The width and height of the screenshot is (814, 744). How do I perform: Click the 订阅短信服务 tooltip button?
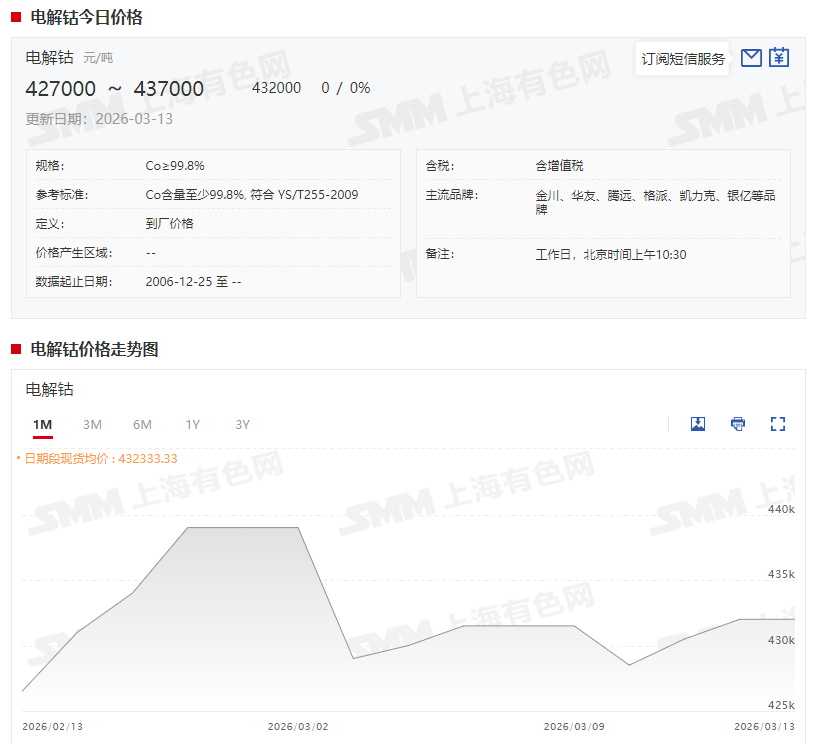coord(683,59)
